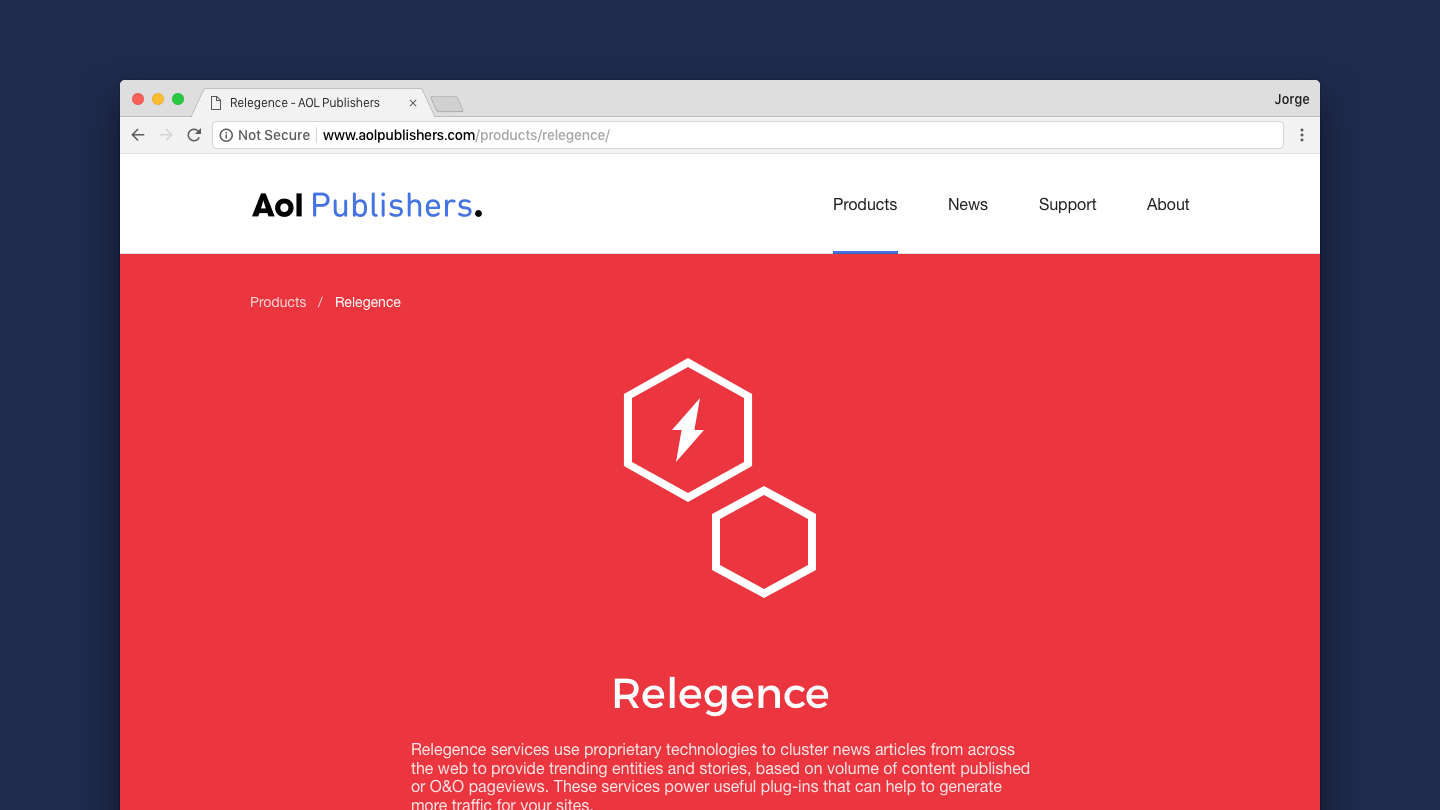Open the Not Secure site info icon

(x=226, y=135)
